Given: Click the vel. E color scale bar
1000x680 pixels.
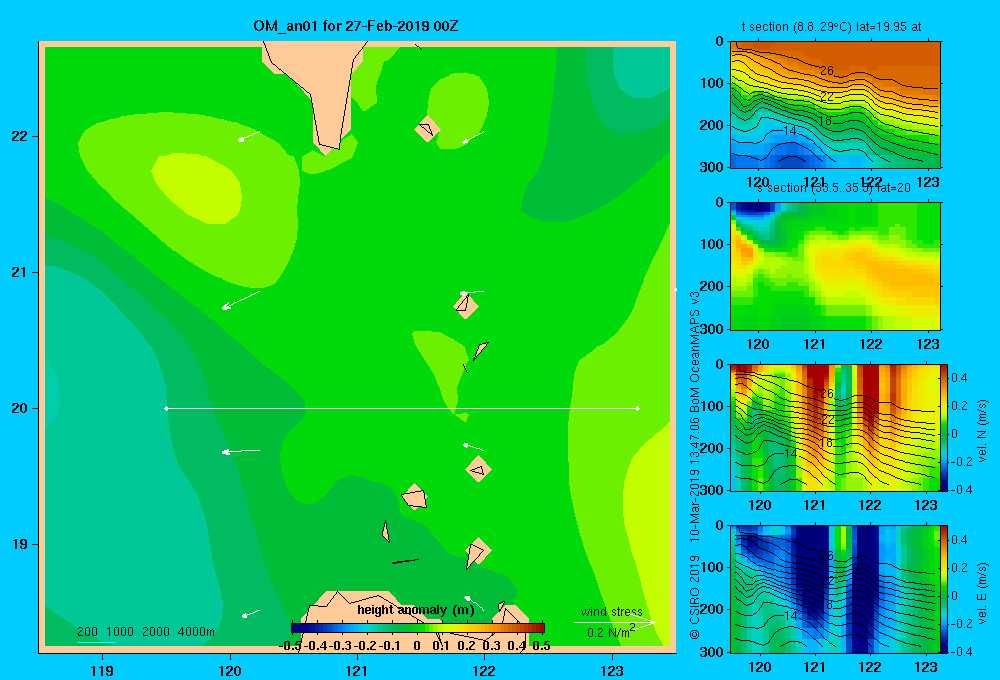Looking at the screenshot, I should (945, 589).
